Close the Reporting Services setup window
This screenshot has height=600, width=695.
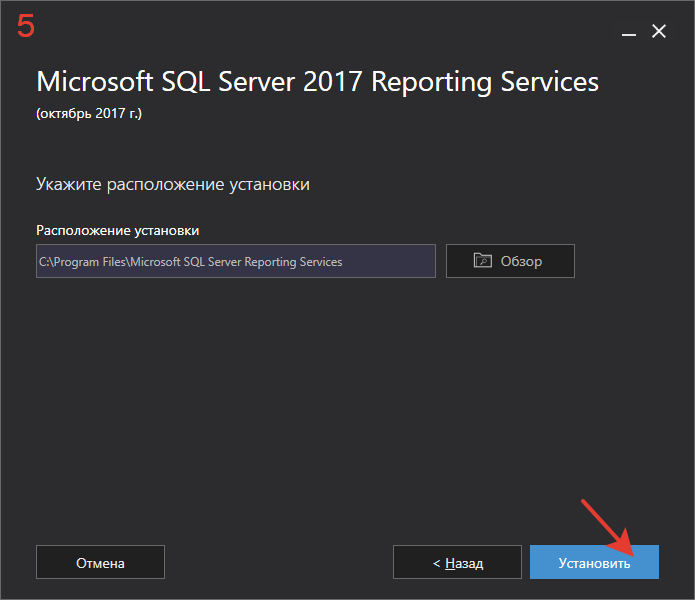click(x=659, y=31)
